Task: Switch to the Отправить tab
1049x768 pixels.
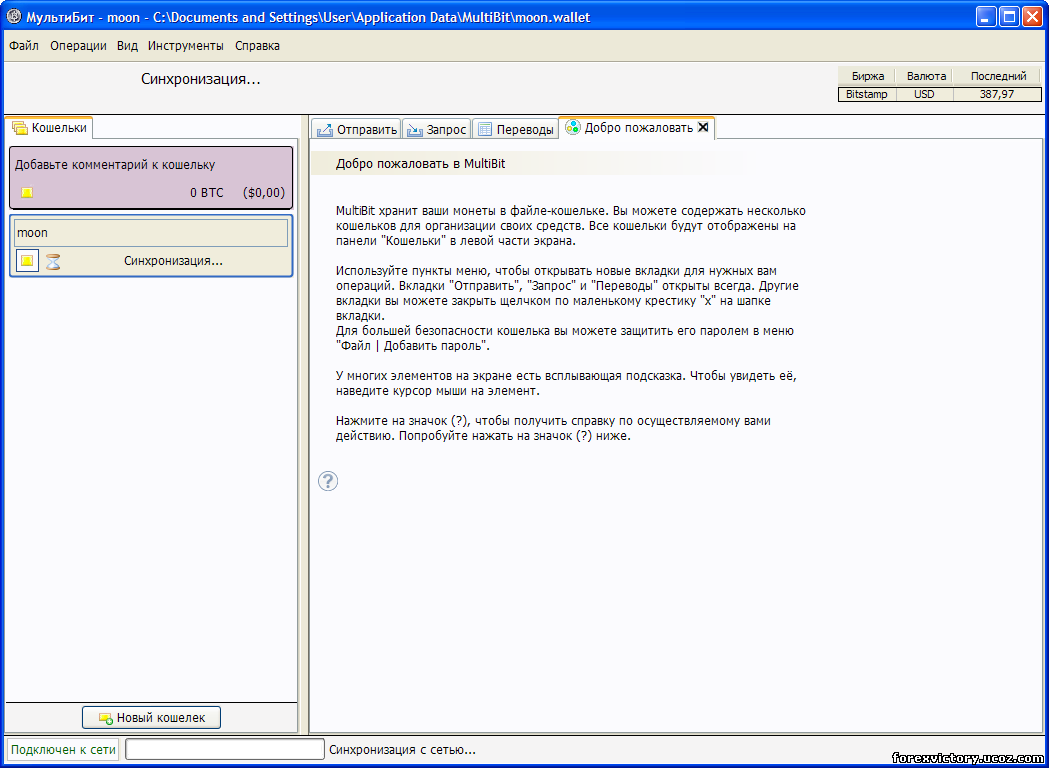Action: 357,129
